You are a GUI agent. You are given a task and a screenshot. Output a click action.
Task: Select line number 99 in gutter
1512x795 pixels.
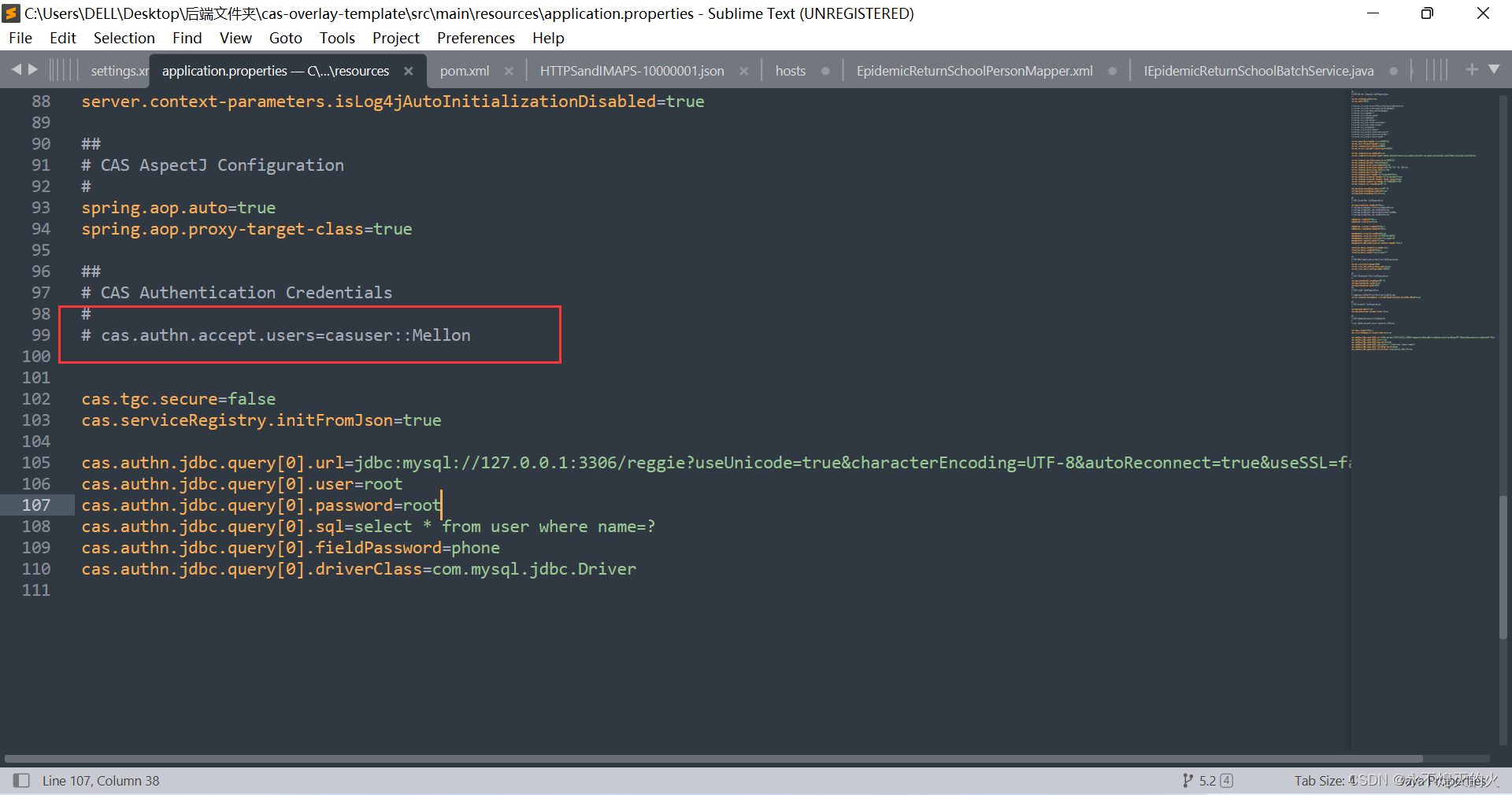click(x=41, y=335)
